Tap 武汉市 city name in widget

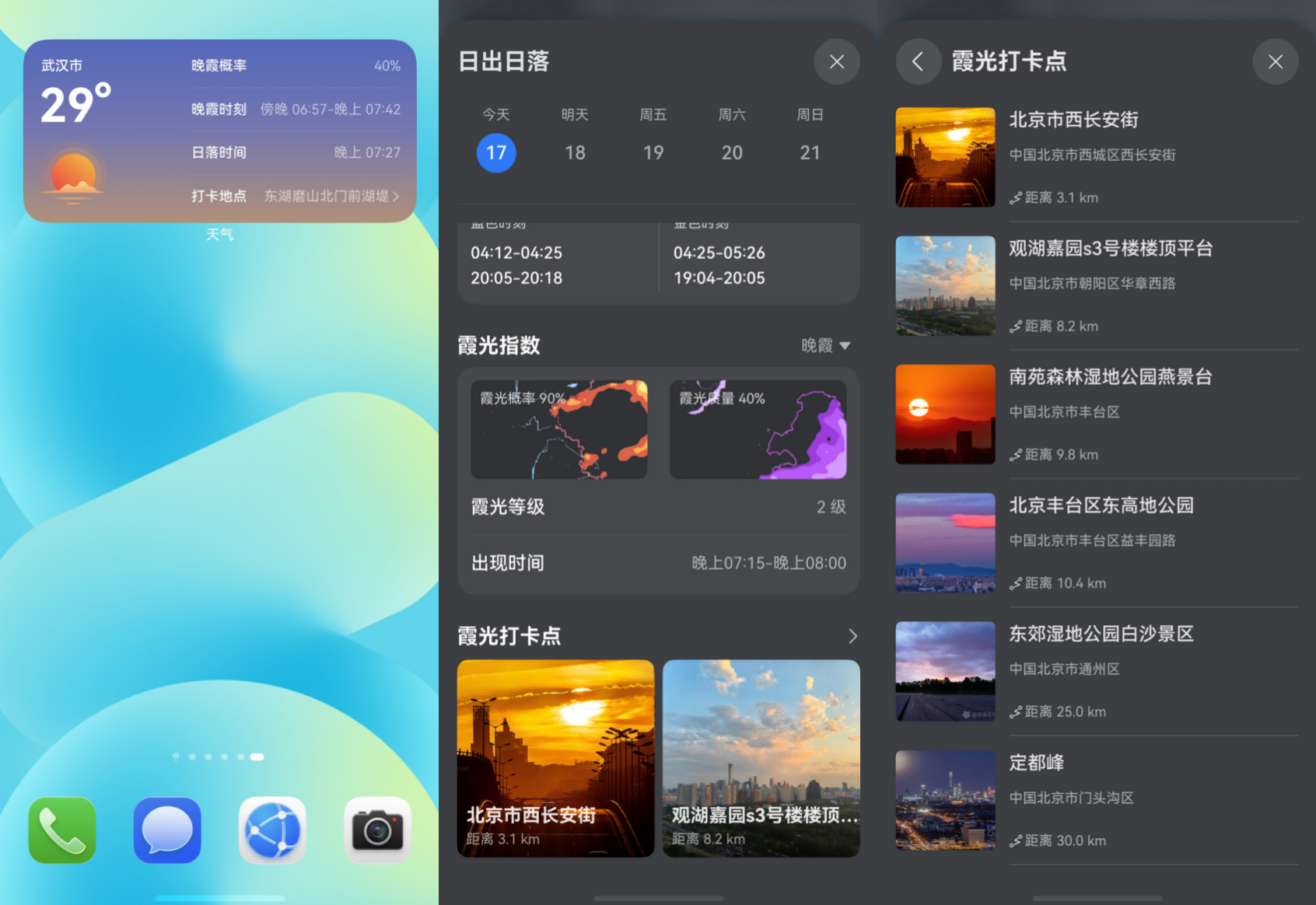click(61, 65)
